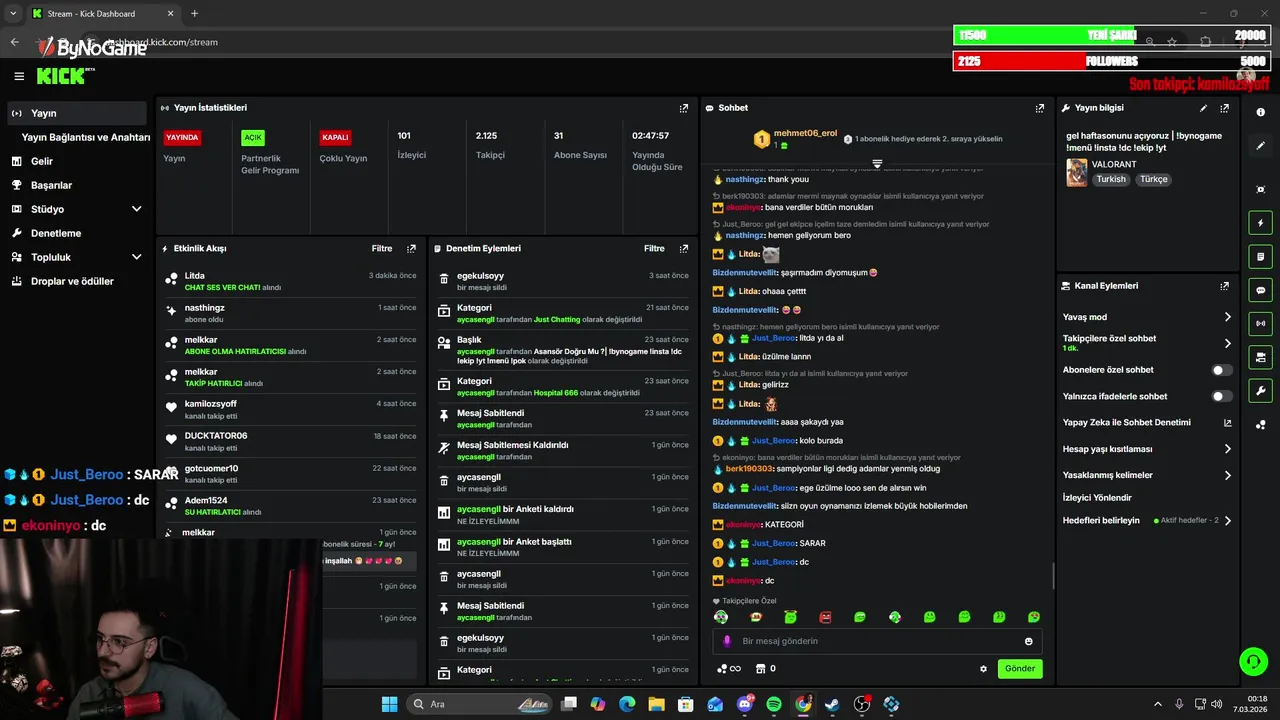Open Filtre in Etkinlik Akışı panel
Viewport: 1280px width, 720px height.
(382, 248)
